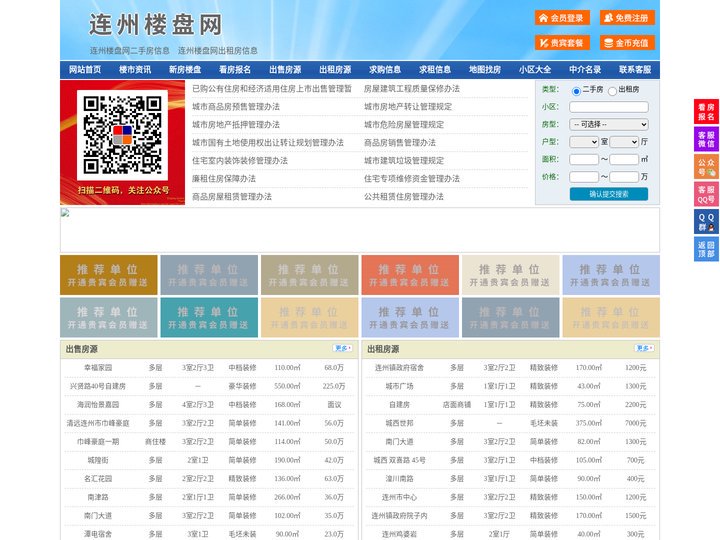Viewport: 720px width, 540px height.
Task: Click the red-orange 推荐单位 banner
Action: (411, 275)
